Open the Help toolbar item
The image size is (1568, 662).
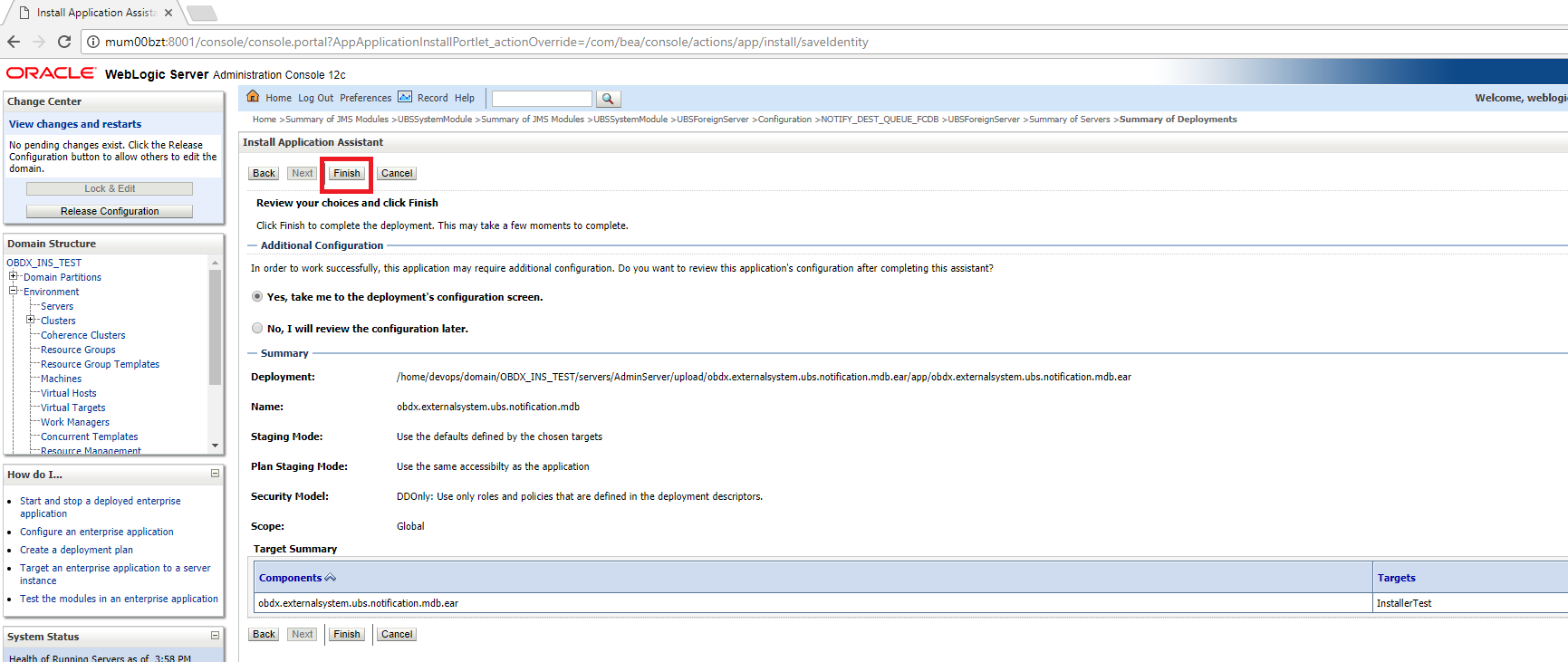tap(465, 98)
